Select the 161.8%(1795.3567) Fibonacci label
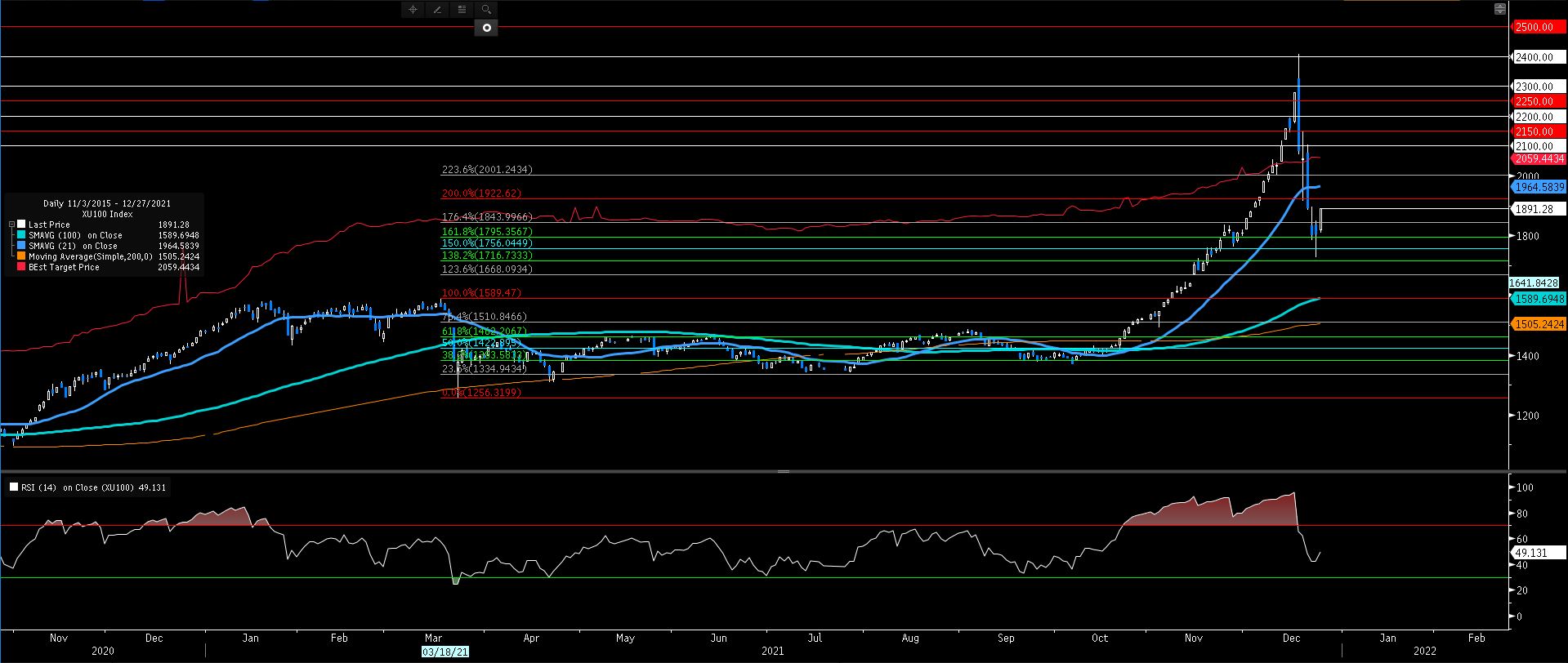Viewport: 1568px width, 663px height. click(x=487, y=232)
